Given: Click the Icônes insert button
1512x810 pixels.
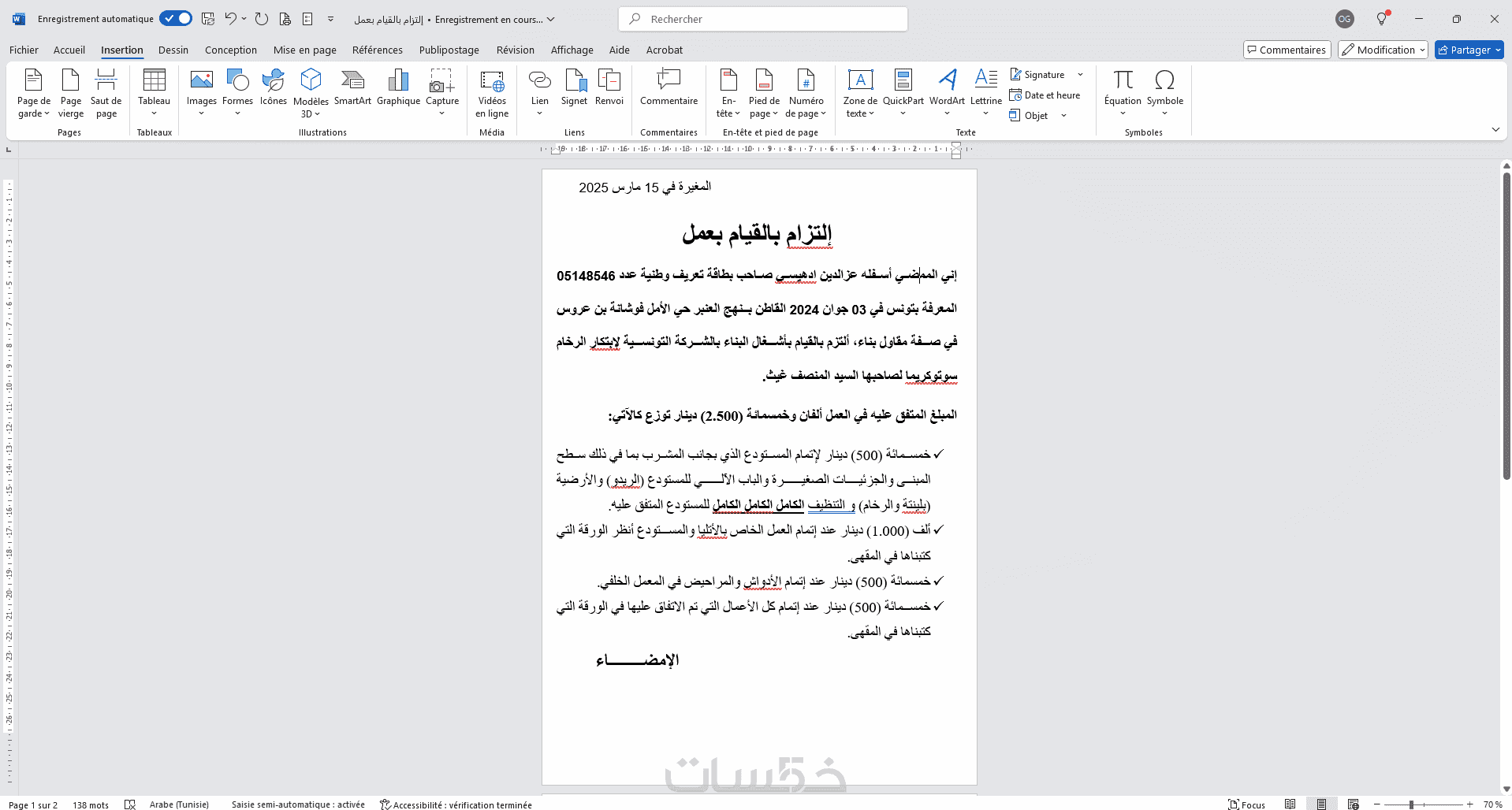Looking at the screenshot, I should [x=274, y=87].
